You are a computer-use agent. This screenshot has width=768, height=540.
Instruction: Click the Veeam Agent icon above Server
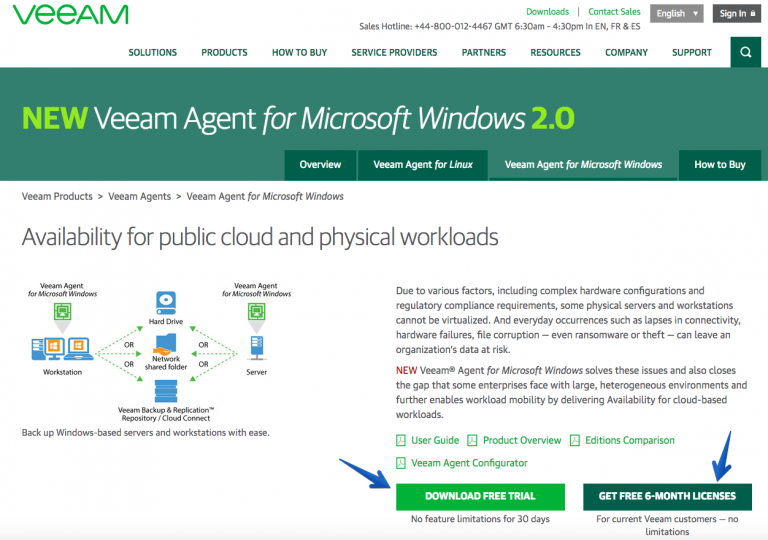257,311
